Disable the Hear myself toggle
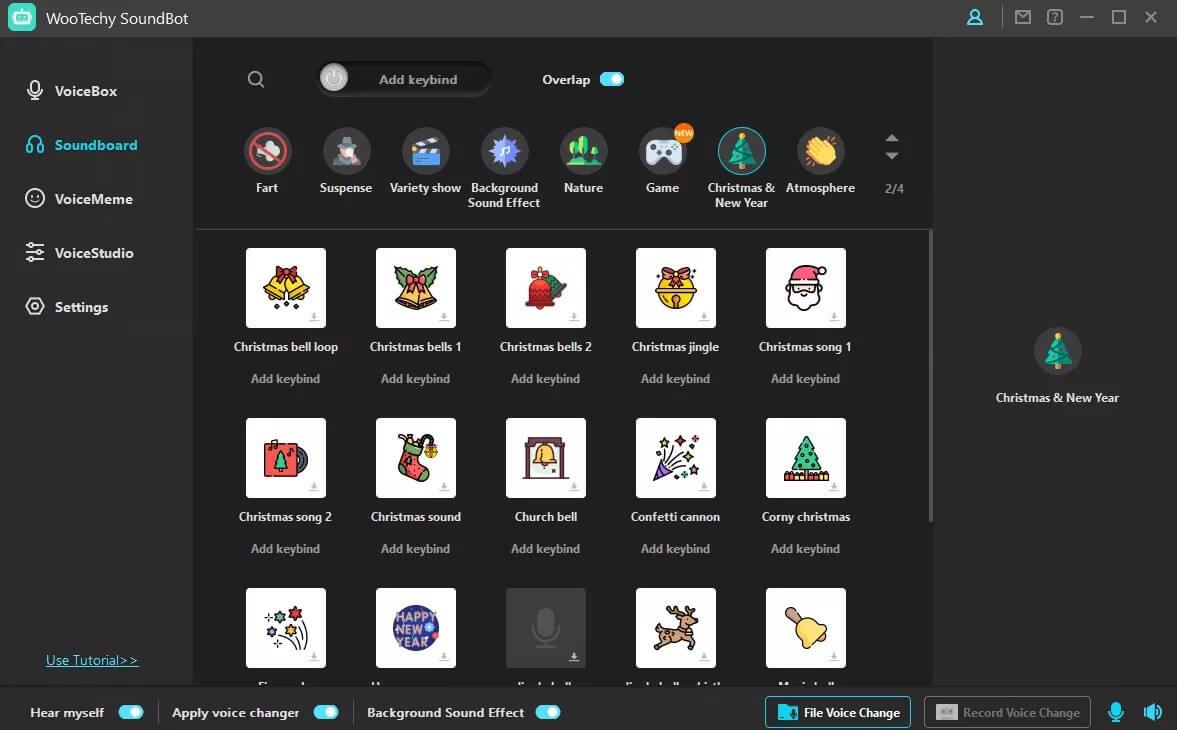This screenshot has height=730, width=1177. 131,712
